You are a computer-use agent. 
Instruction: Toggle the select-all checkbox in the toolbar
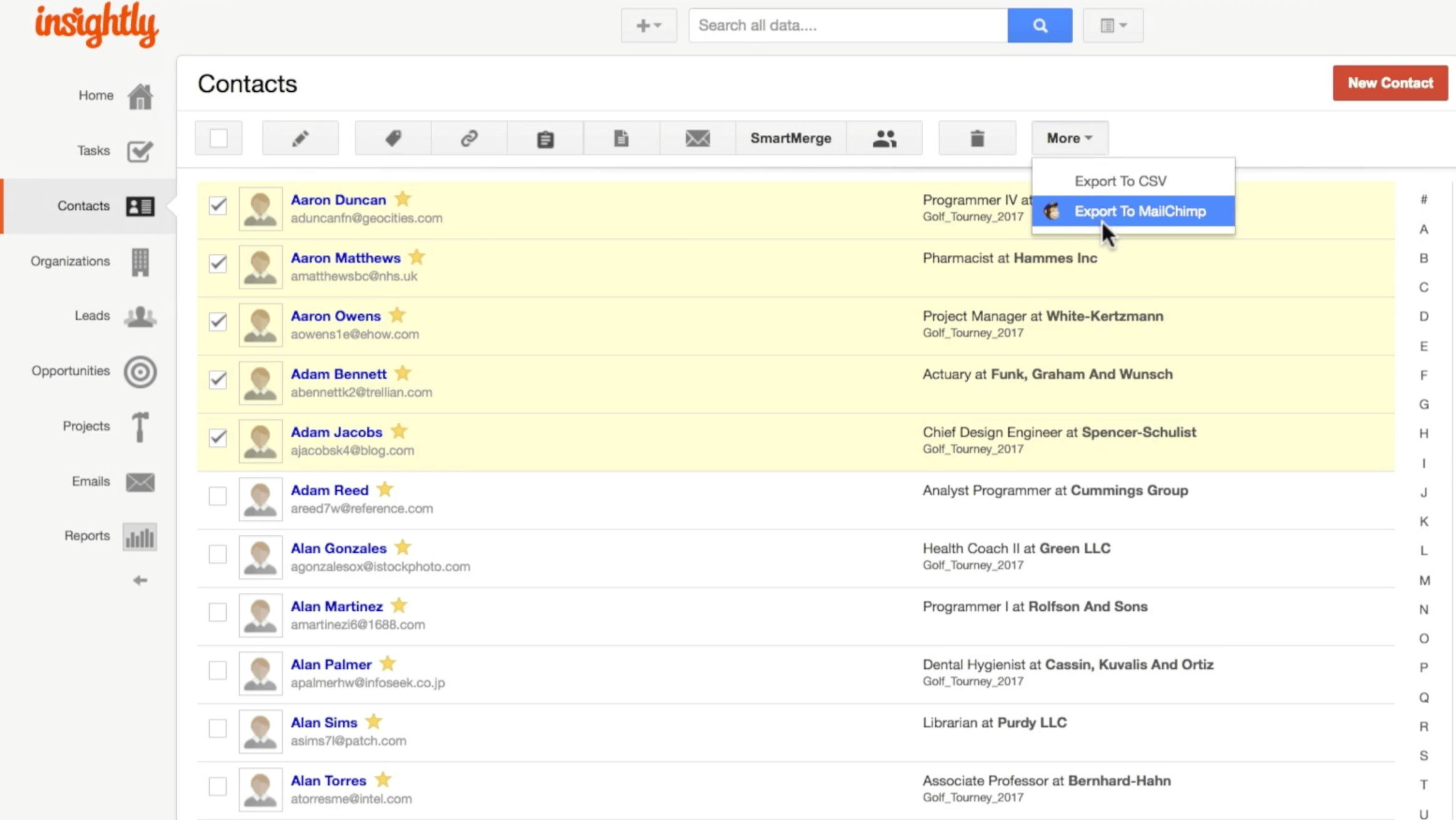coord(218,137)
